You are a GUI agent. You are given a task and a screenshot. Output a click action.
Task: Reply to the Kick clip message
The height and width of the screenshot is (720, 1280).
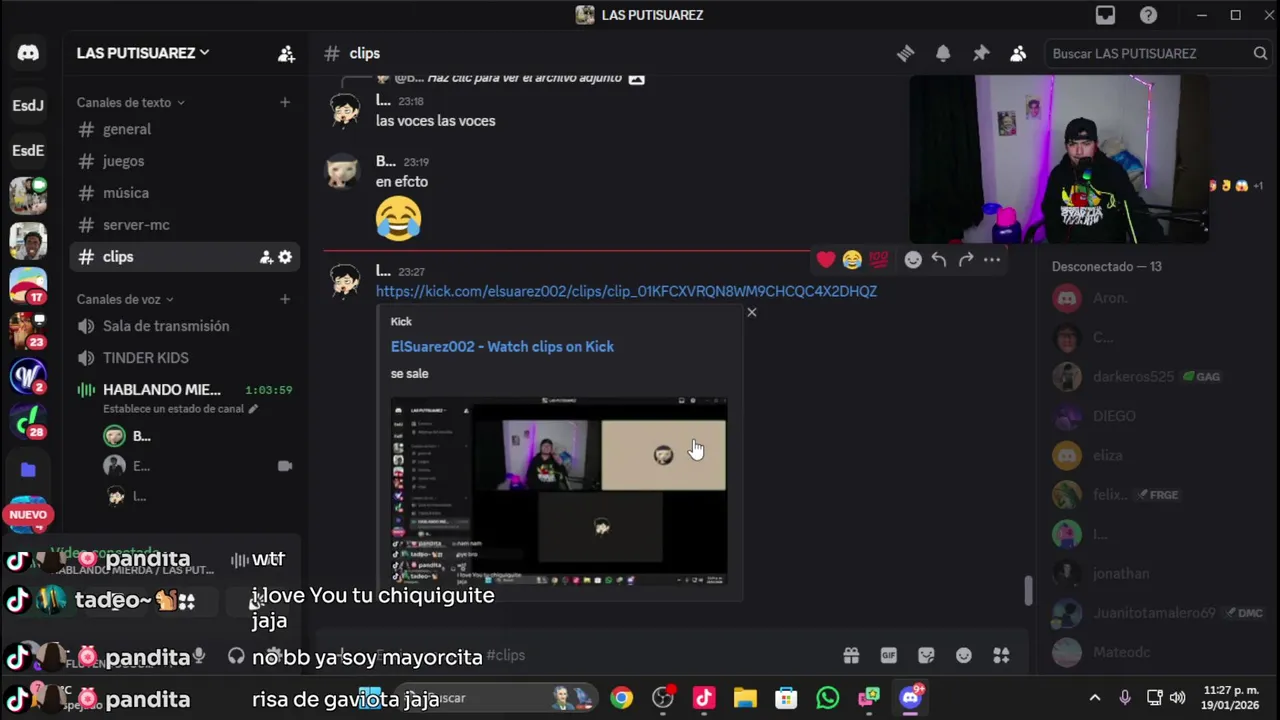pos(939,260)
